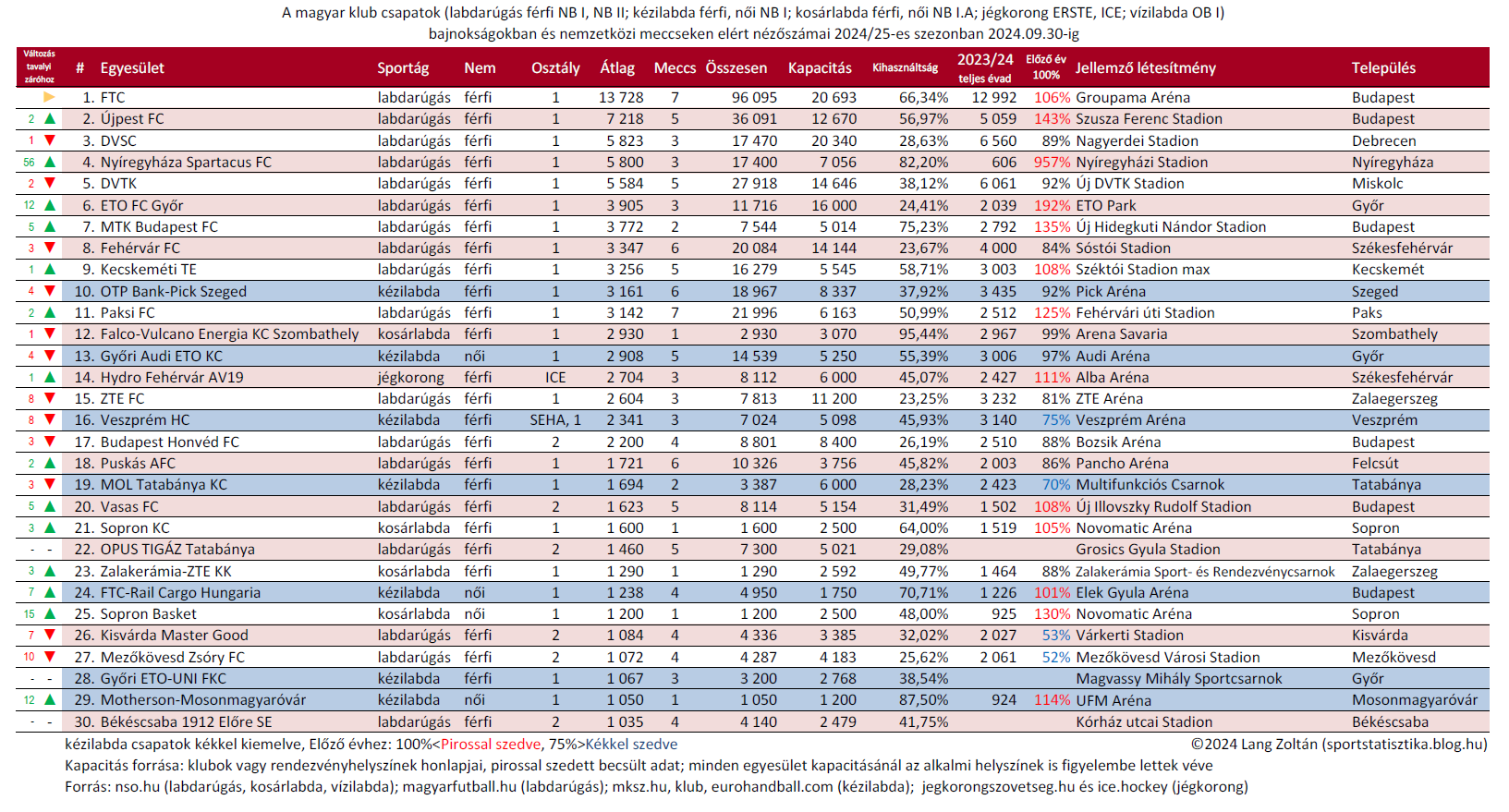Click the Kórház utcai Stadion cell
Screen dimensions: 1509x812
tap(1144, 721)
